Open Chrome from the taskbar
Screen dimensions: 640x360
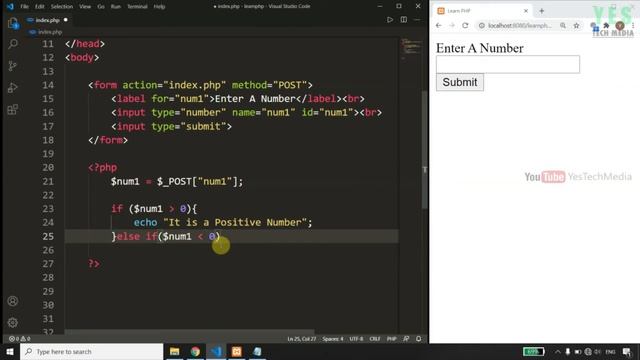pos(195,351)
